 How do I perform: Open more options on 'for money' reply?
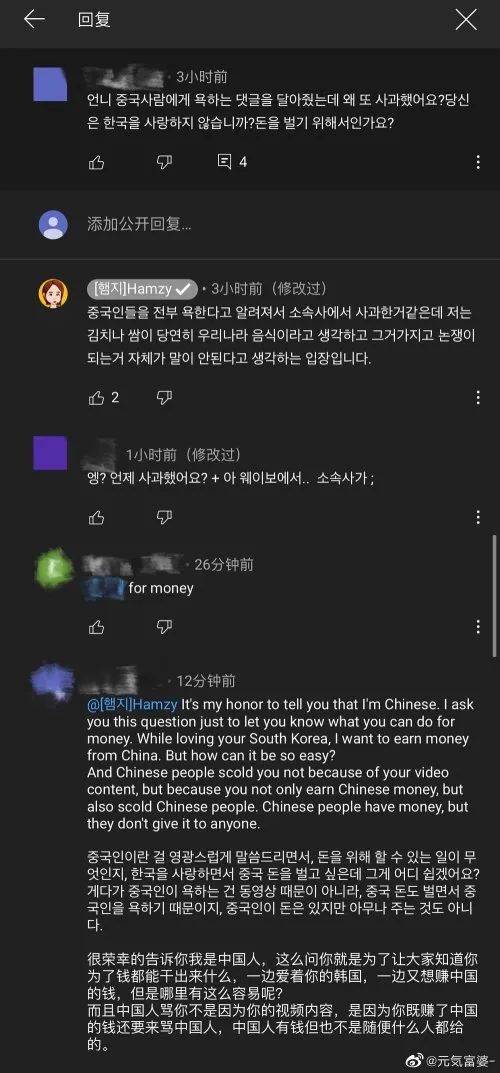pyautogui.click(x=478, y=628)
